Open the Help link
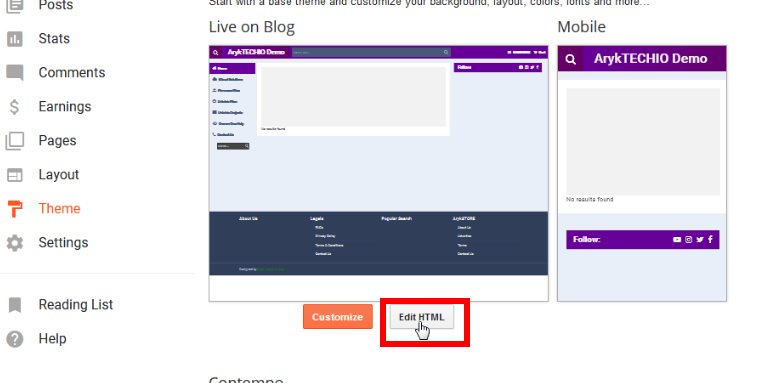 pyautogui.click(x=53, y=339)
